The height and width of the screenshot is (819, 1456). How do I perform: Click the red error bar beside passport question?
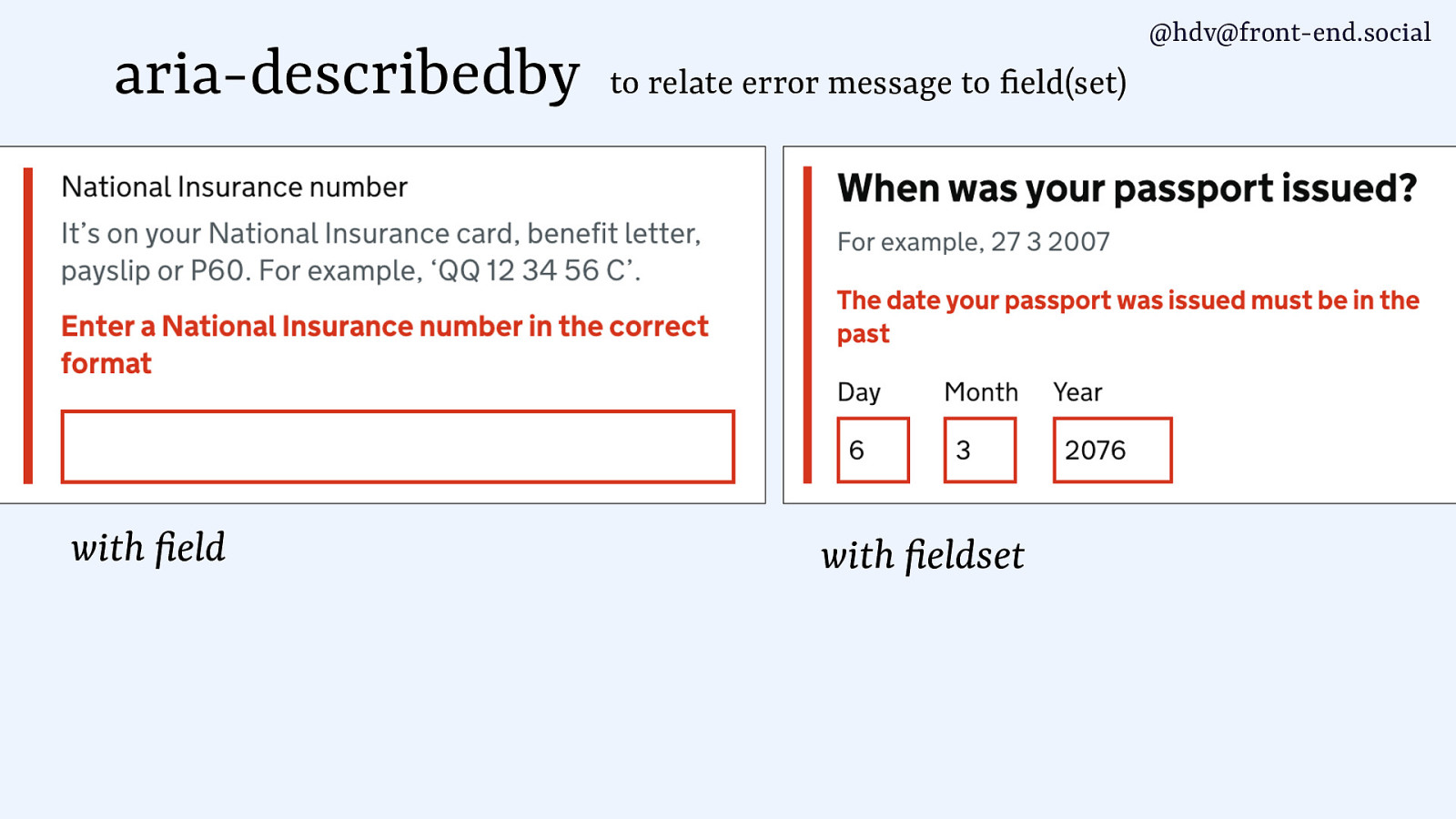[x=807, y=325]
